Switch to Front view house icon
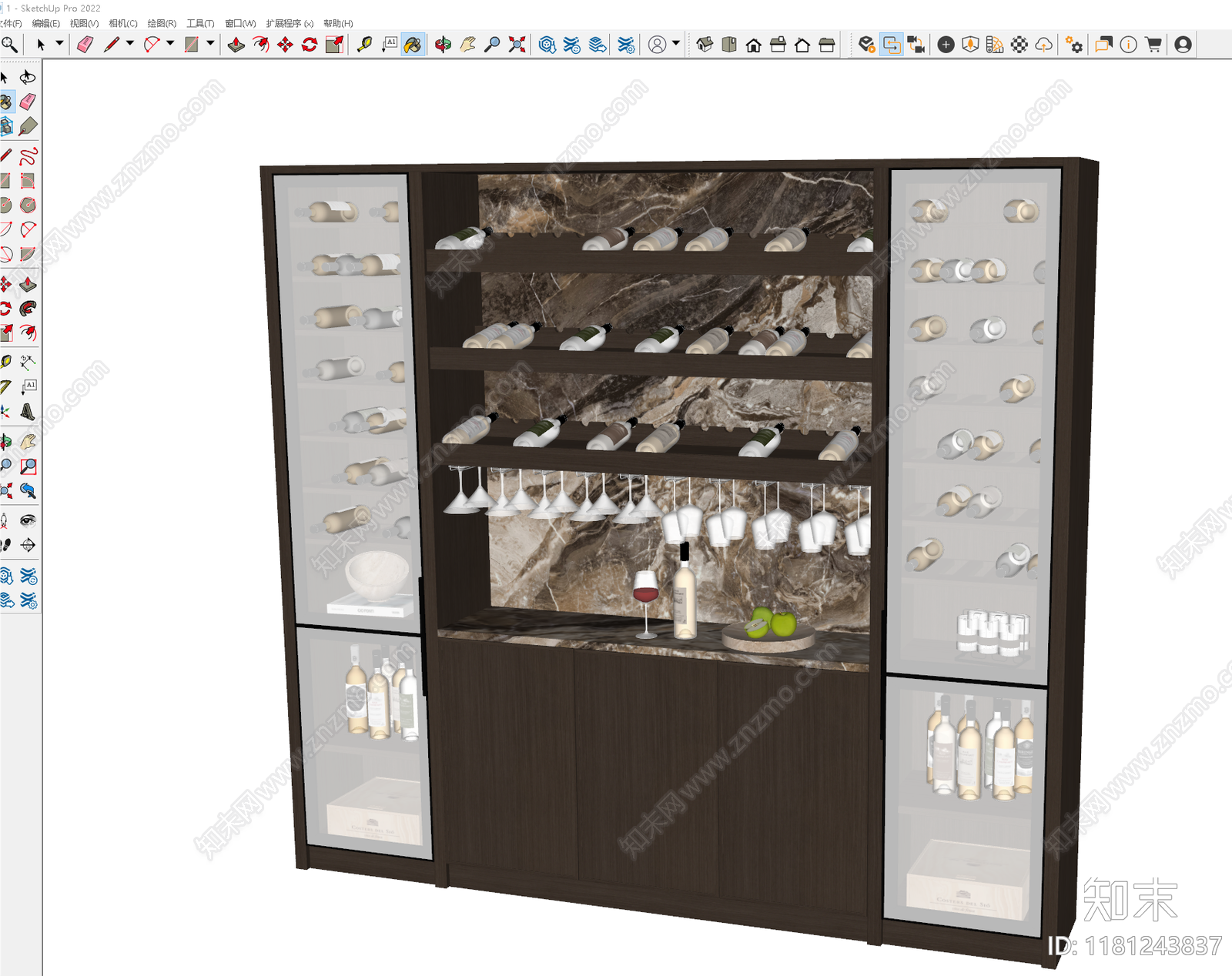Screen dimensions: 1232x976 coord(754,45)
